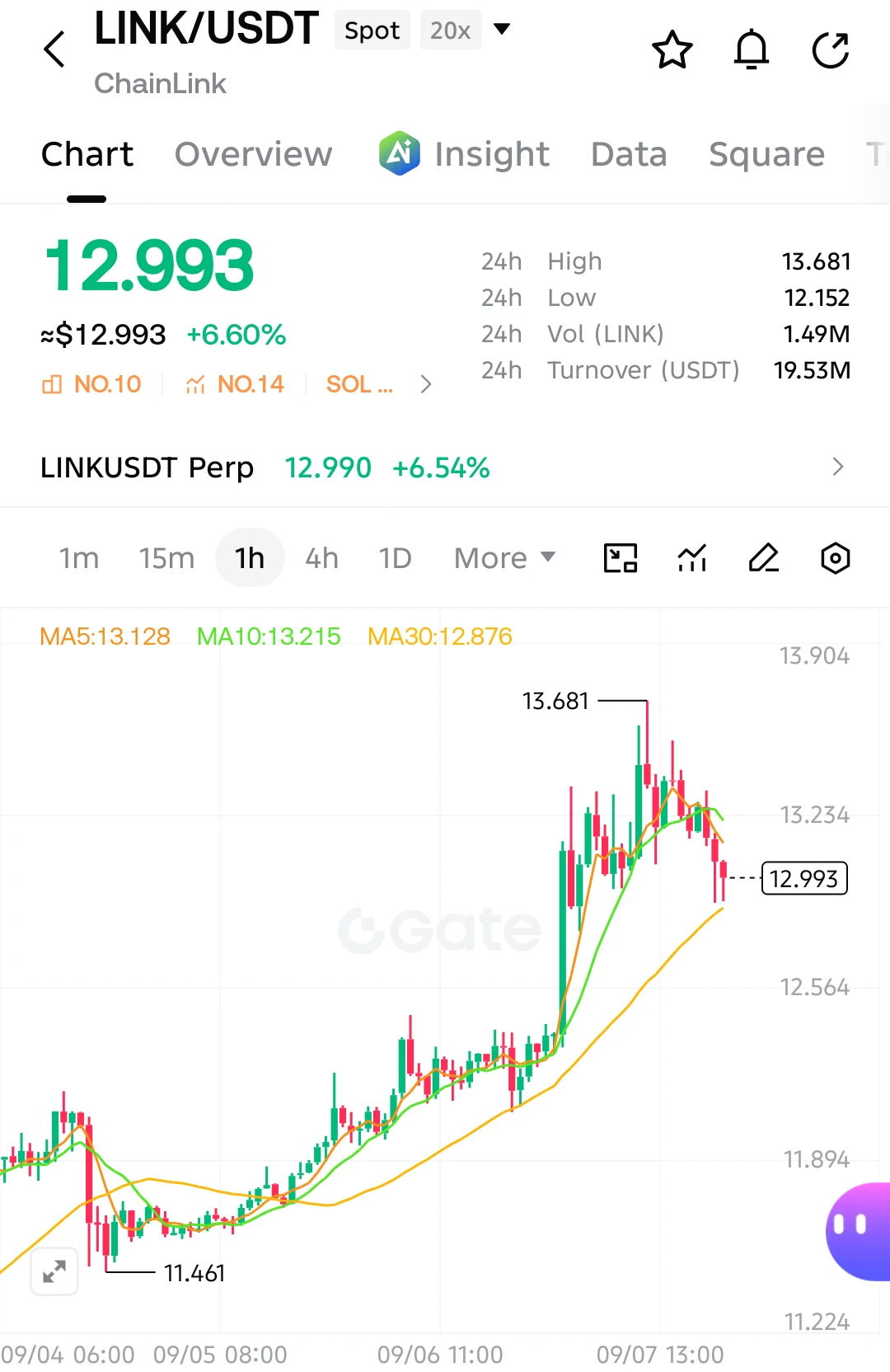Select the 1m timeframe
The image size is (890, 1372).
(79, 558)
